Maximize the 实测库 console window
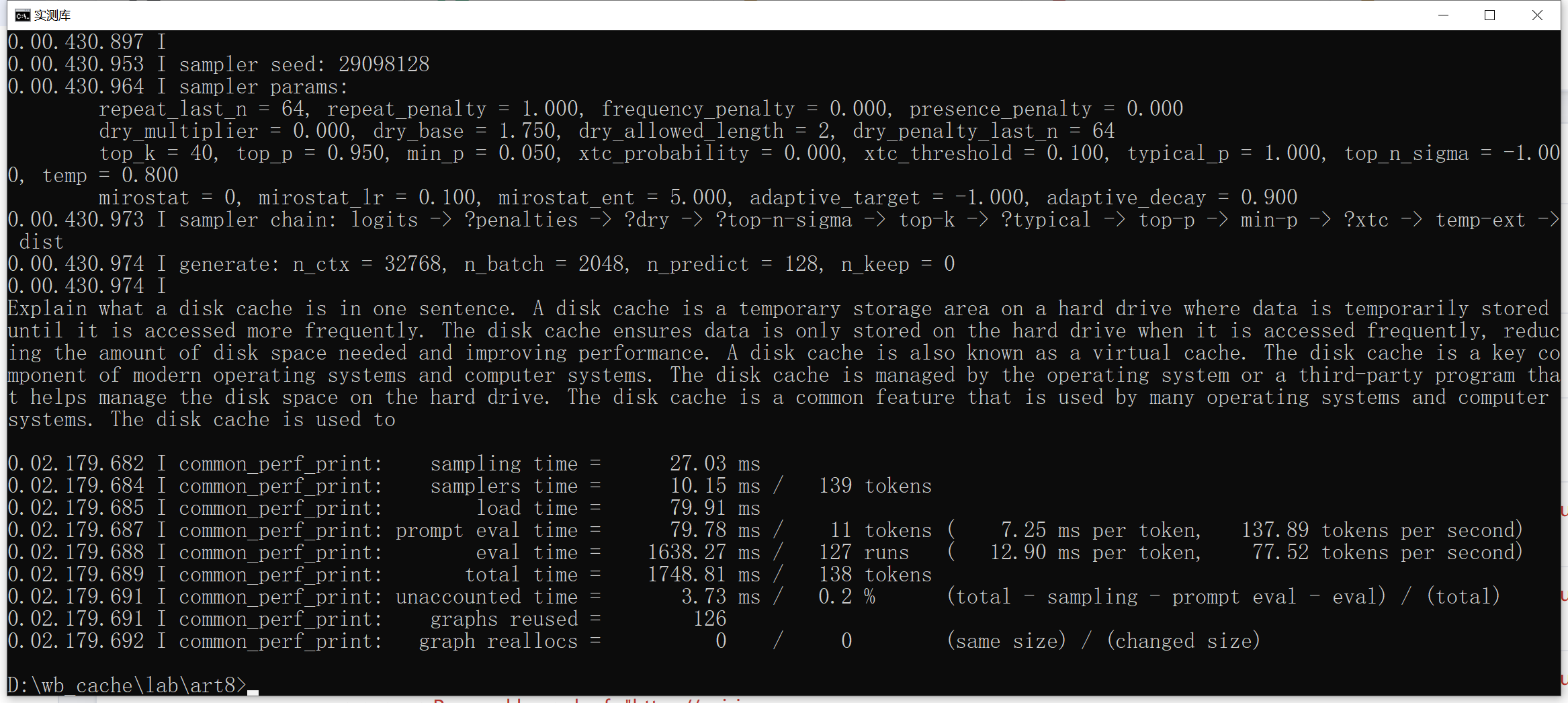 point(1489,15)
